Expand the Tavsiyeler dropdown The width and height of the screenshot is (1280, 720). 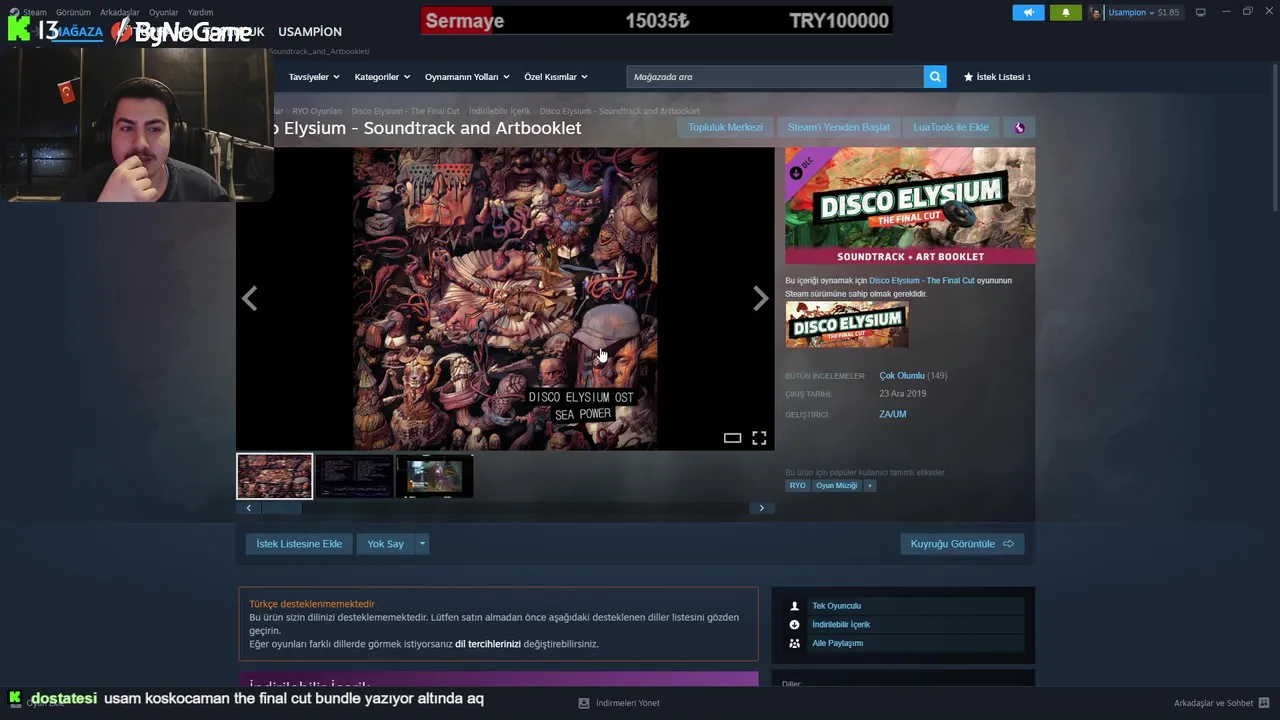click(314, 77)
